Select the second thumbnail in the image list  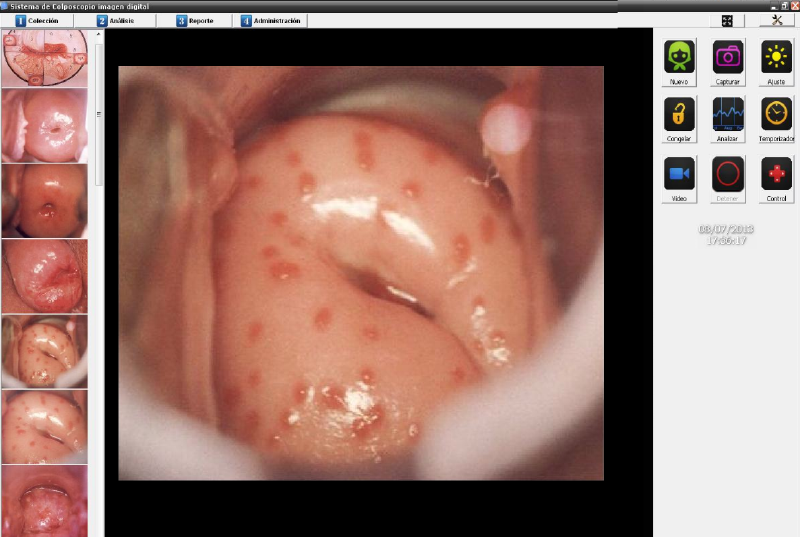[45, 124]
